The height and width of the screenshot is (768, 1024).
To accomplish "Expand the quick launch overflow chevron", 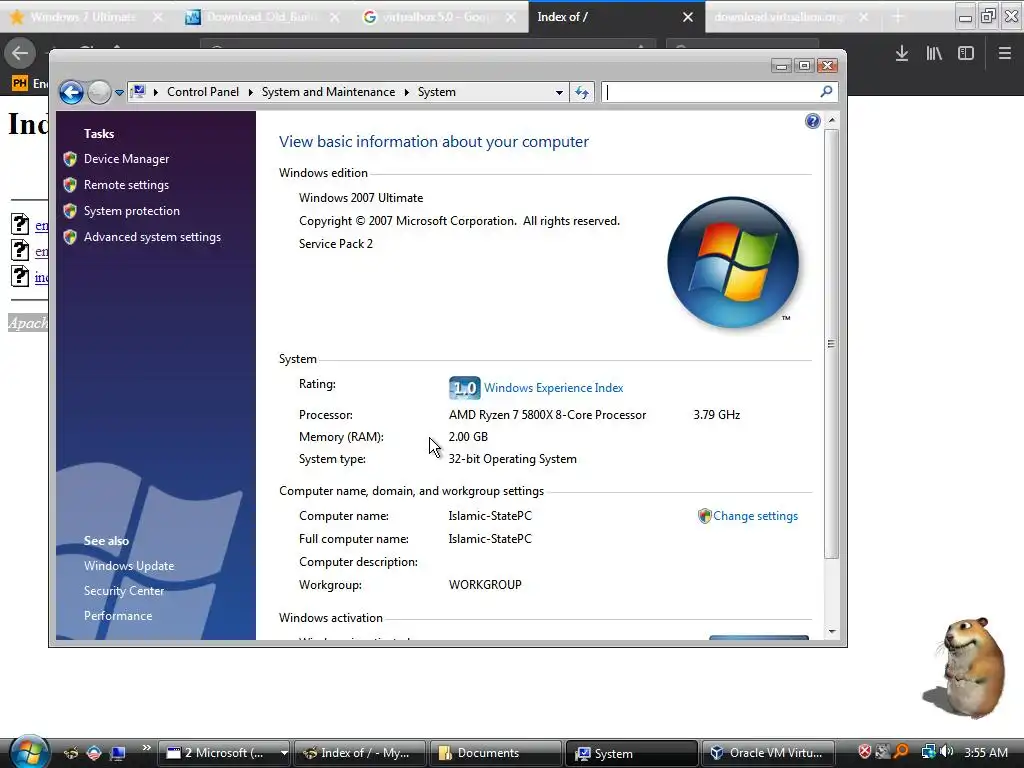I will pyautogui.click(x=146, y=748).
